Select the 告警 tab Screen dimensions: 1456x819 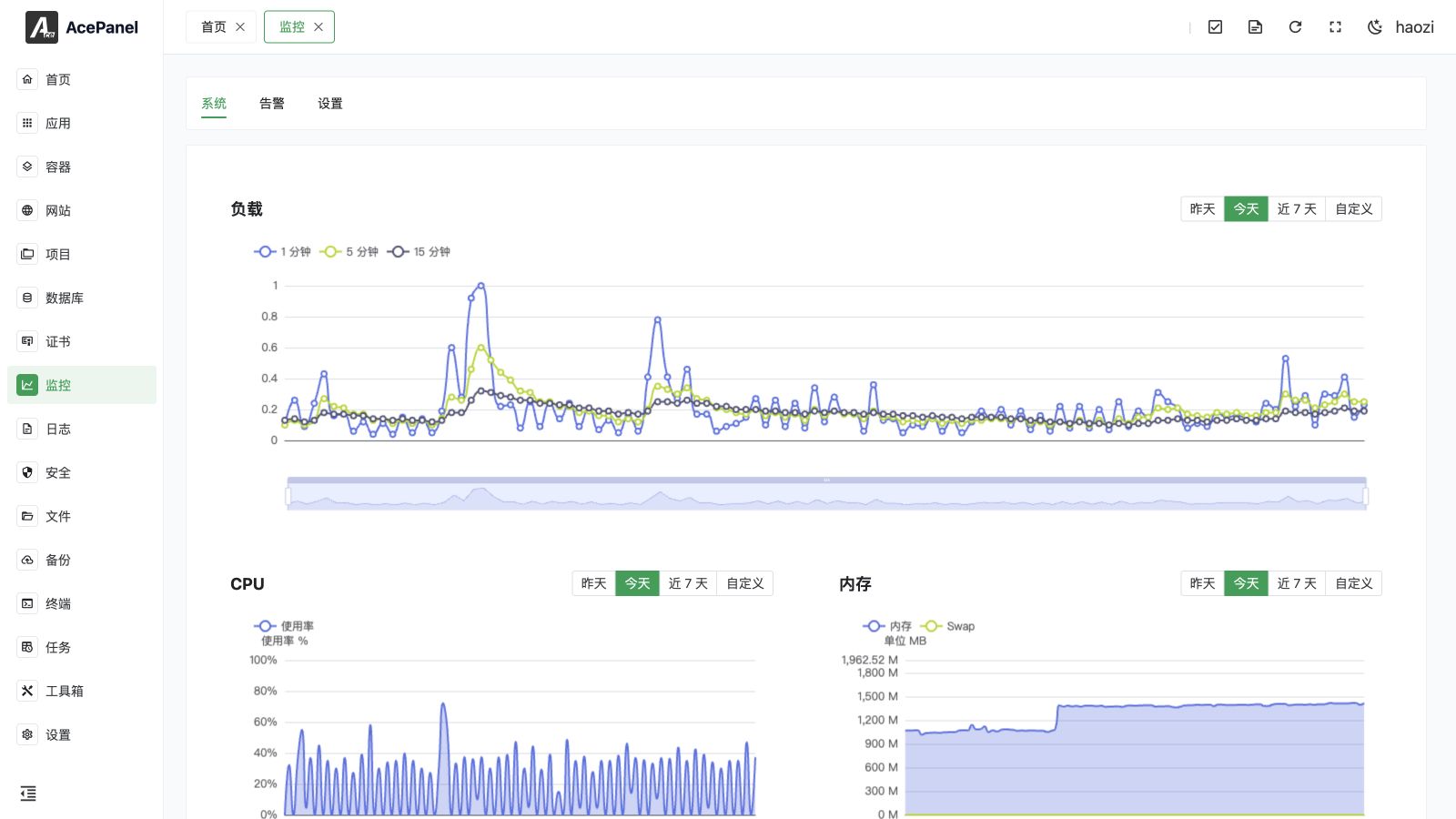(x=272, y=104)
